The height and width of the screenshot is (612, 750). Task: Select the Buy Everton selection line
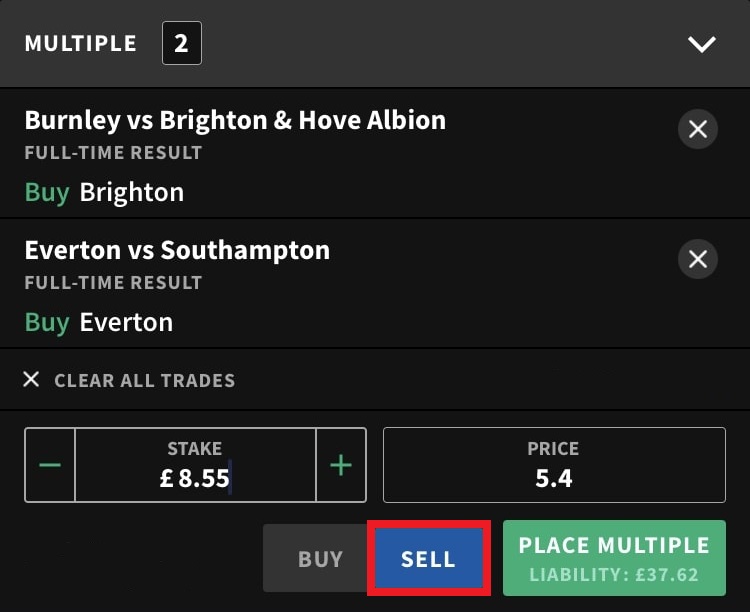click(99, 322)
